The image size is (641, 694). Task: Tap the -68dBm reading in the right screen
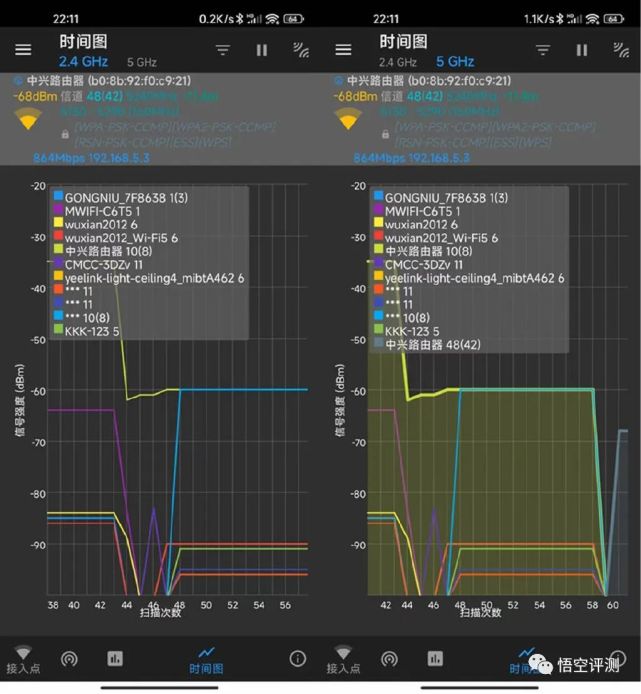355,96
